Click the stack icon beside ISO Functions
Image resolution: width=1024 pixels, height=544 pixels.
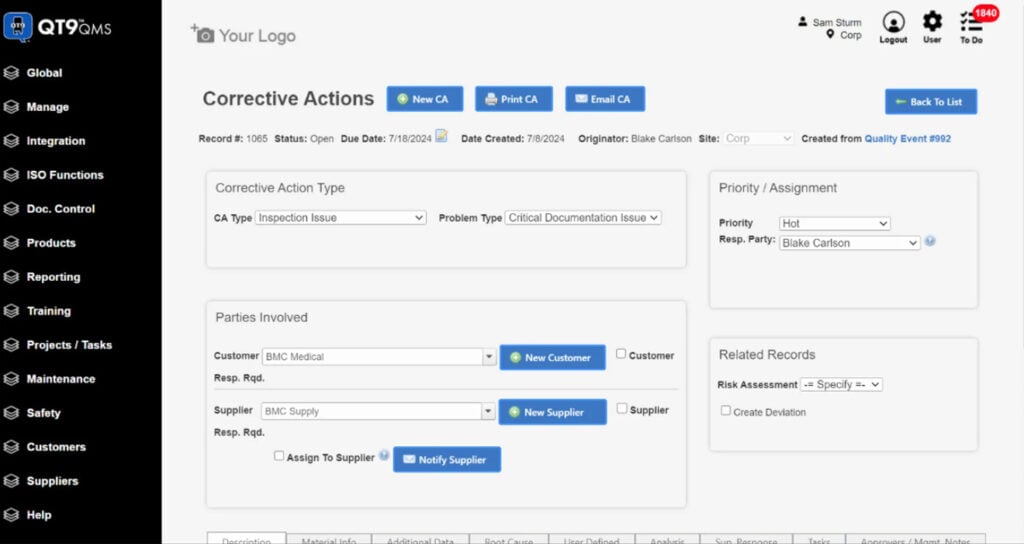coord(11,174)
